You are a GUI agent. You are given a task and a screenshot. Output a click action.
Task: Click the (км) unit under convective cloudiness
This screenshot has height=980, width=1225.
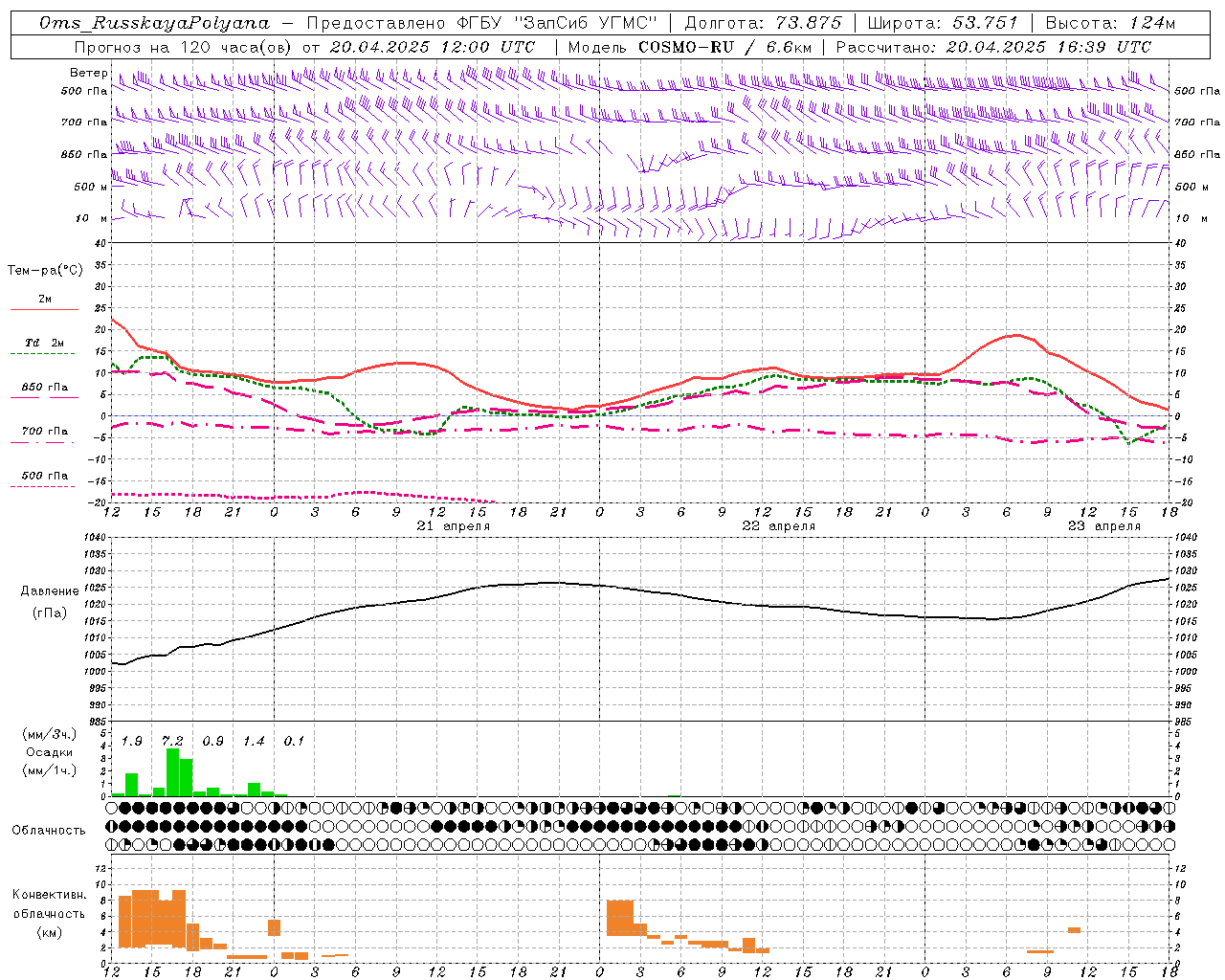click(x=49, y=932)
